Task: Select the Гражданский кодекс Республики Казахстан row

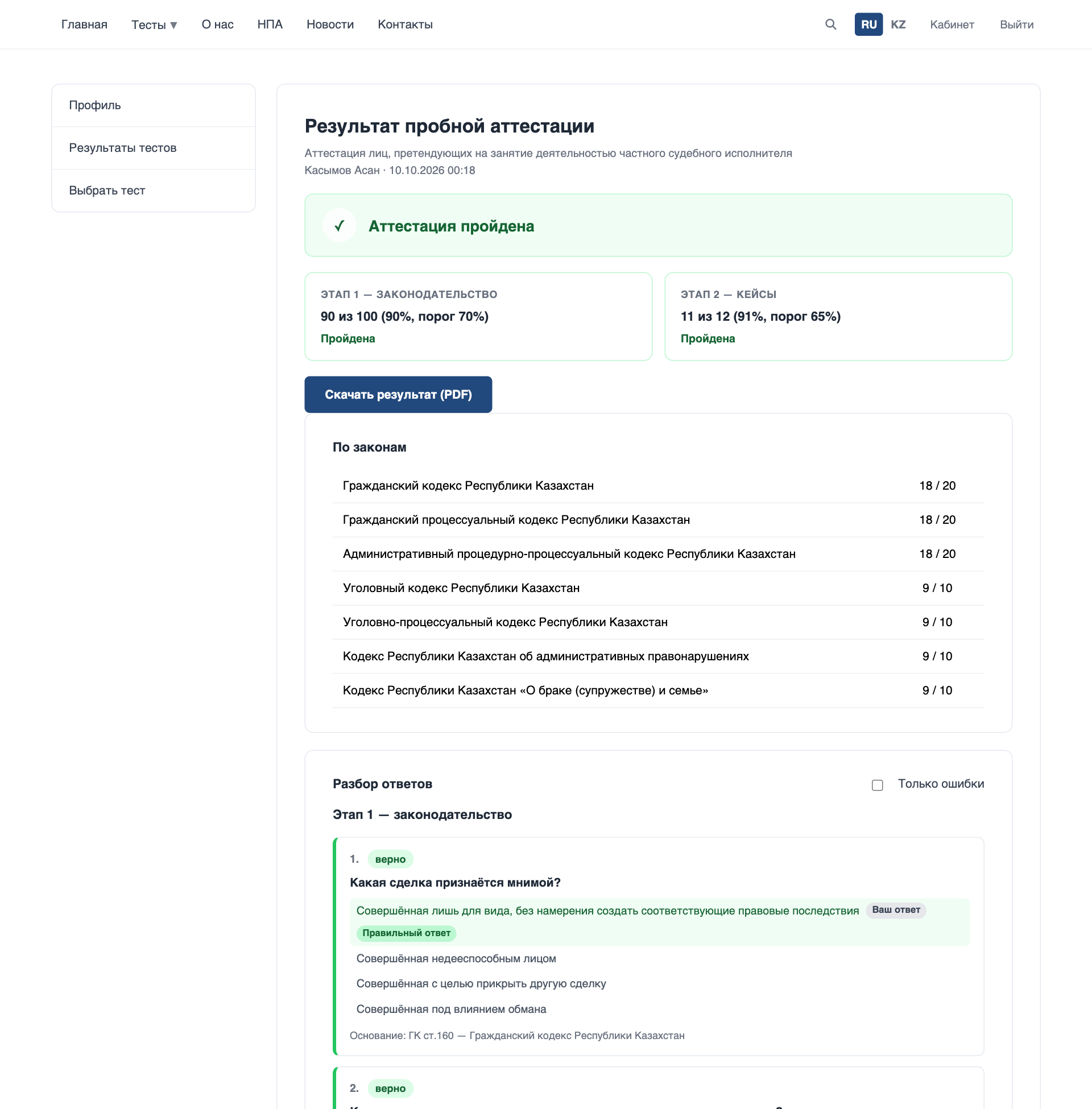Action: (659, 486)
